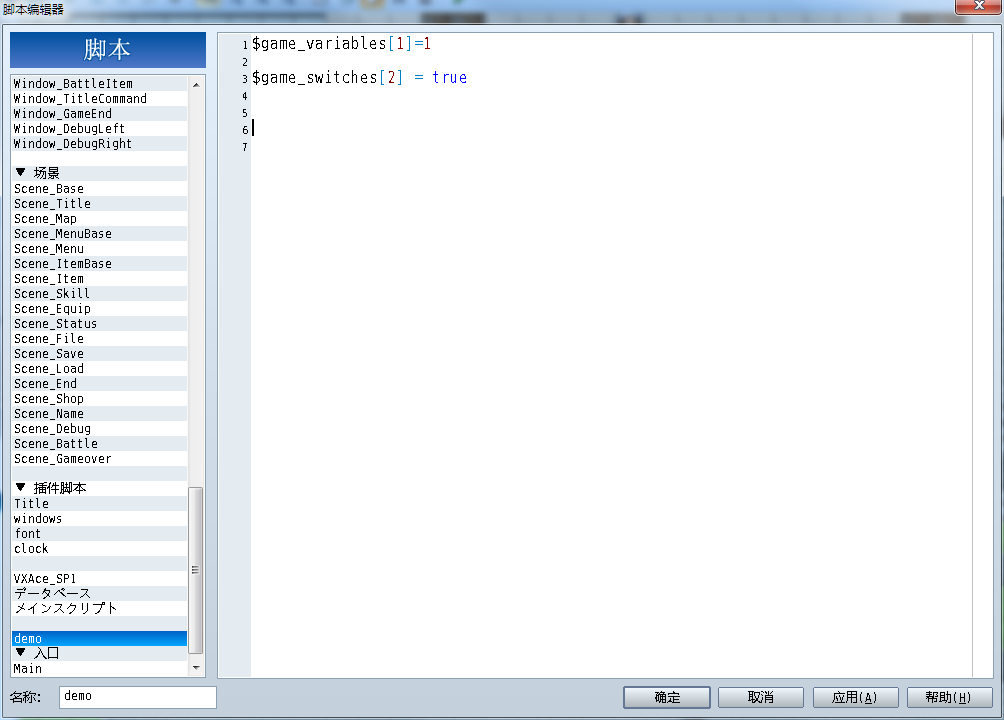This screenshot has width=1004, height=720.
Task: Select Scene_Item script
Action: (x=99, y=279)
